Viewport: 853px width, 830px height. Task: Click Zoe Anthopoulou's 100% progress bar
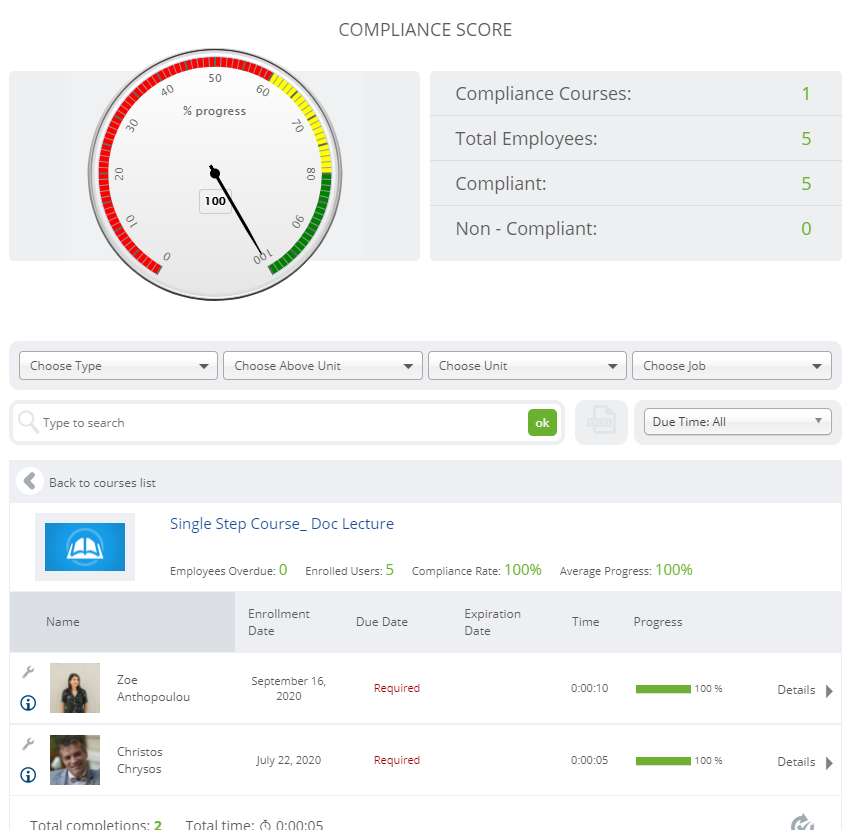pyautogui.click(x=663, y=689)
